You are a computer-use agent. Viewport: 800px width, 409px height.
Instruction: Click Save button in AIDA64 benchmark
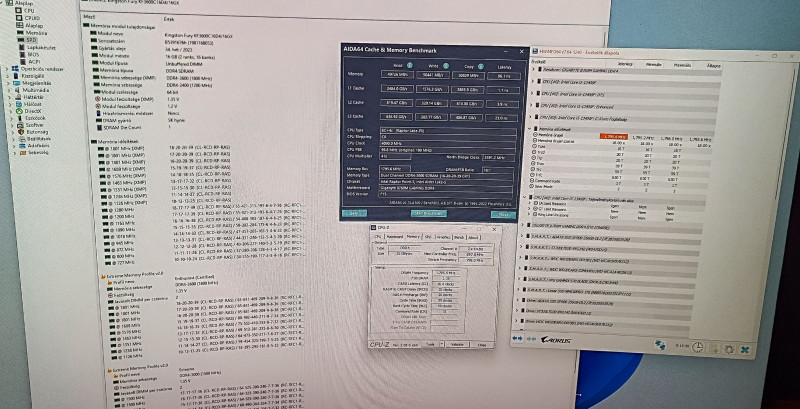point(355,213)
